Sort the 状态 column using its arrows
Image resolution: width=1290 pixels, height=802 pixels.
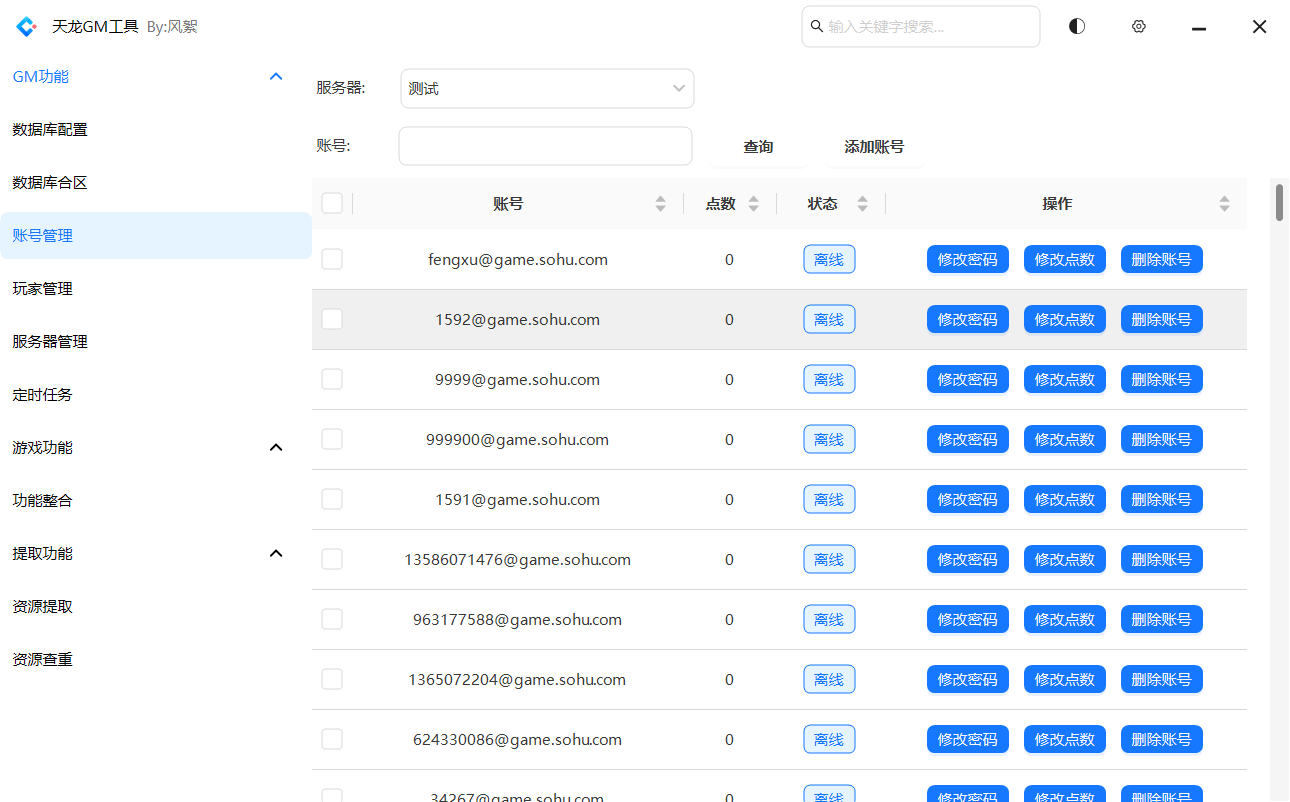pos(862,204)
